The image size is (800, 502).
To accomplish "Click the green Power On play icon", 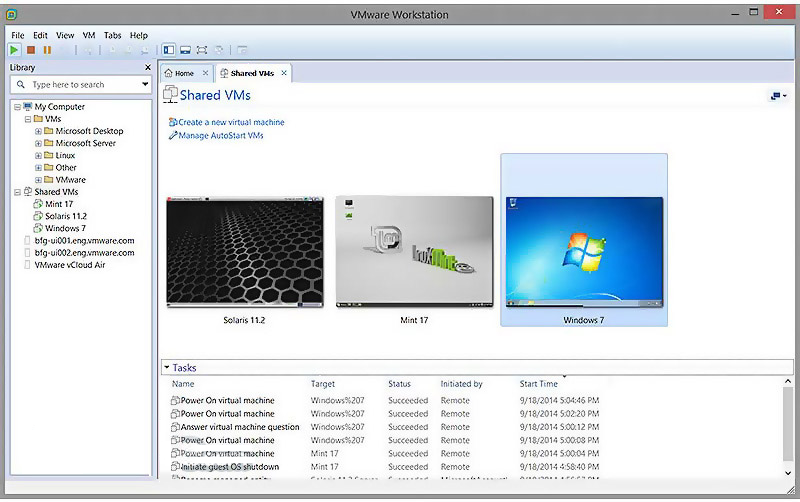I will (14, 50).
